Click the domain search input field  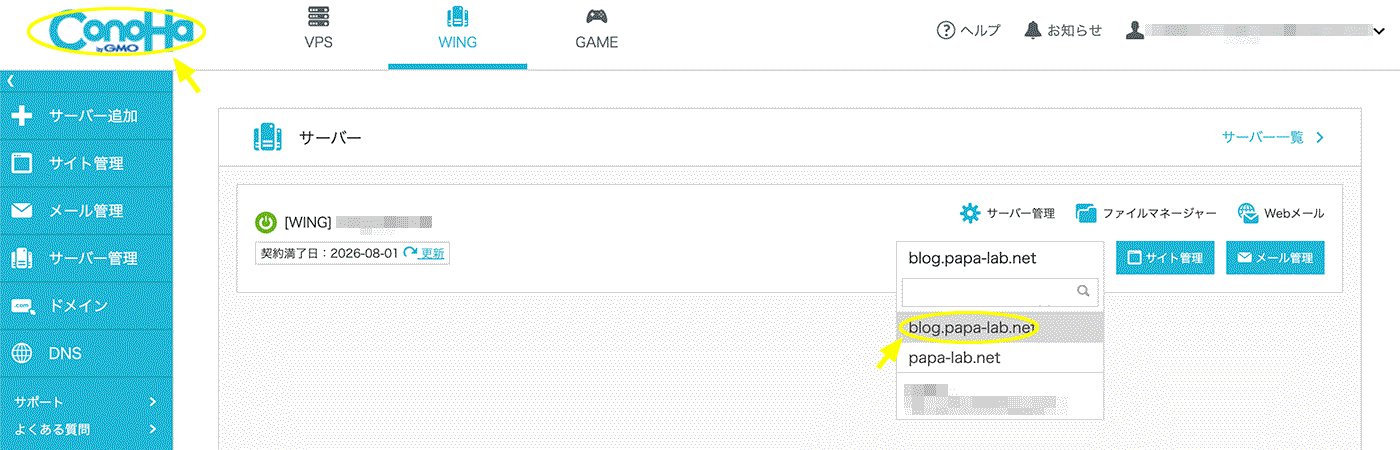click(x=988, y=292)
